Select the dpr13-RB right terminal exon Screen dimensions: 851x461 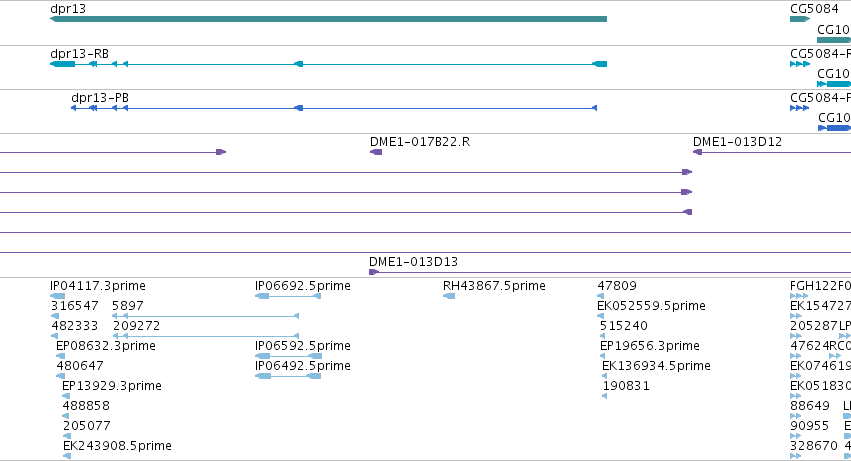[x=600, y=64]
